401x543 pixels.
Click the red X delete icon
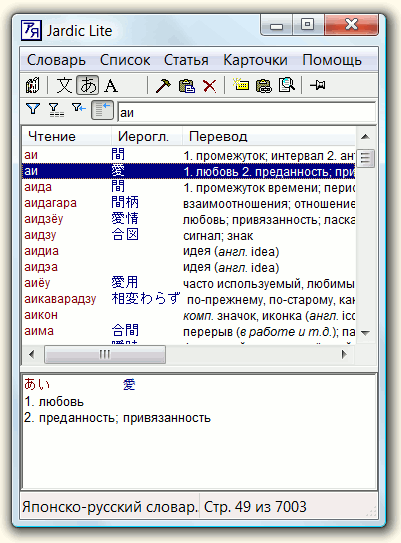(210, 86)
